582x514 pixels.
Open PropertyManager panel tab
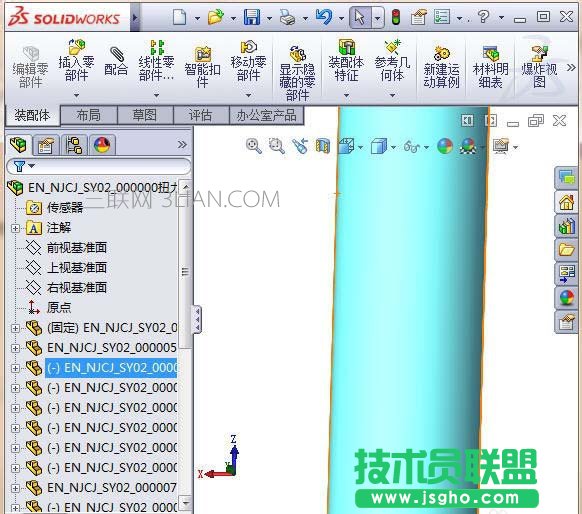tap(46, 145)
